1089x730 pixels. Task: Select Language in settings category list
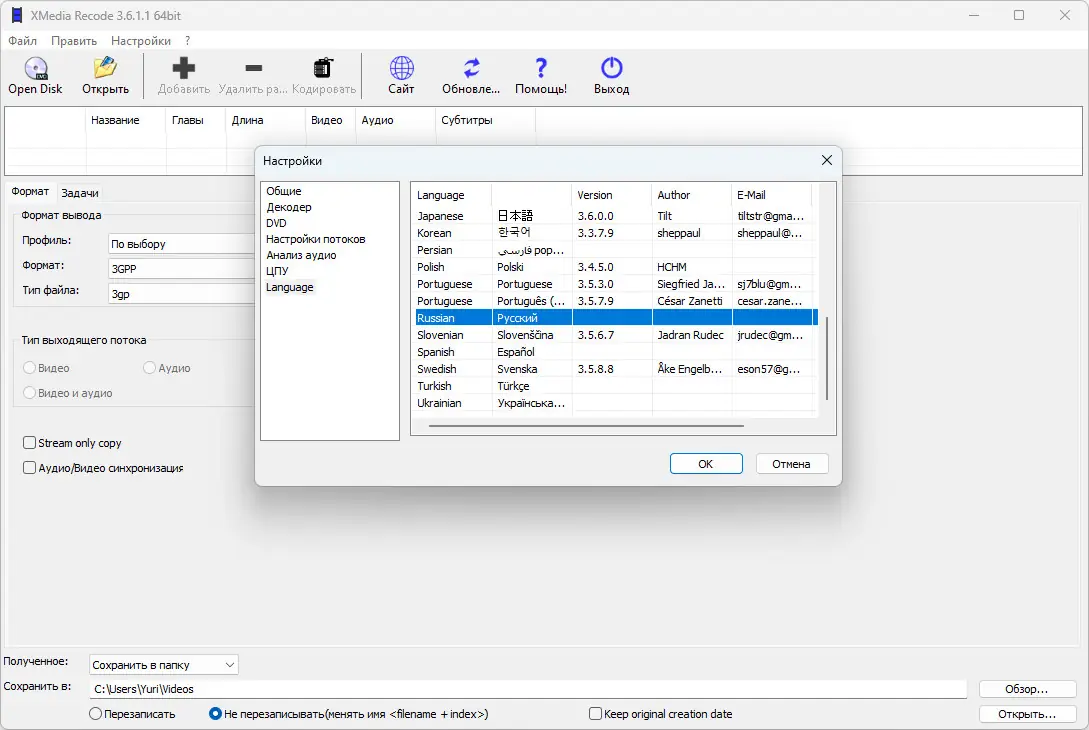coord(290,287)
